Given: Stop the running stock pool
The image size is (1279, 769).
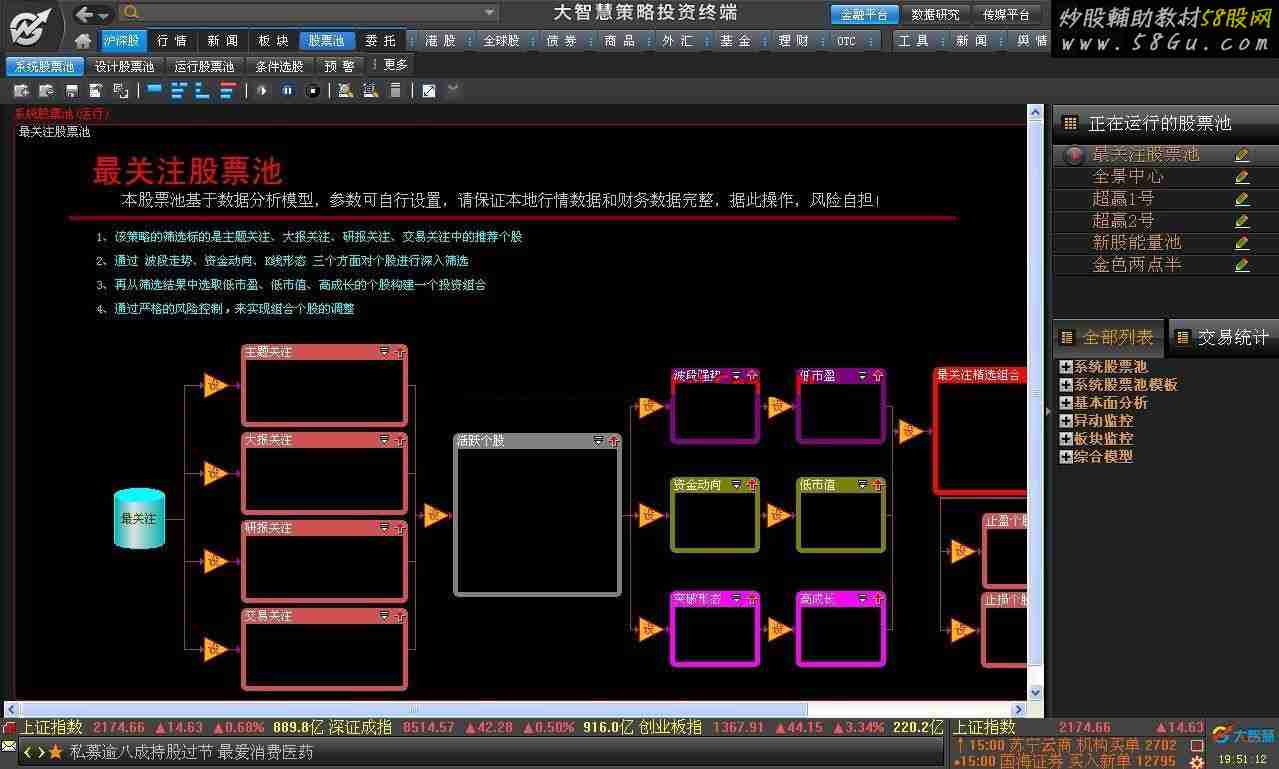Looking at the screenshot, I should coord(312,90).
